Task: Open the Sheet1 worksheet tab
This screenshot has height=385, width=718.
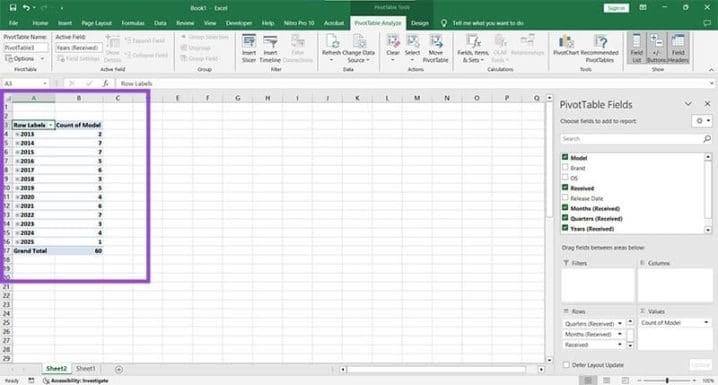Action: point(86,369)
